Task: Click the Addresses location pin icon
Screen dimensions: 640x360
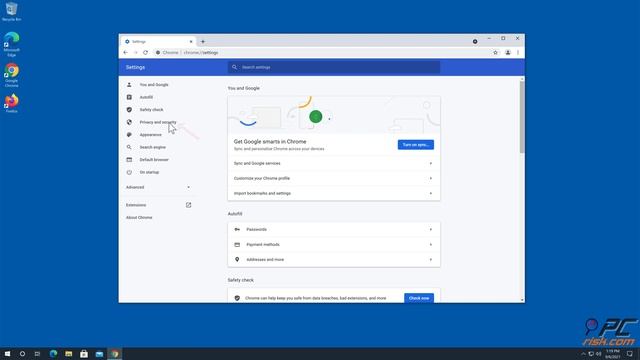Action: coord(237,260)
